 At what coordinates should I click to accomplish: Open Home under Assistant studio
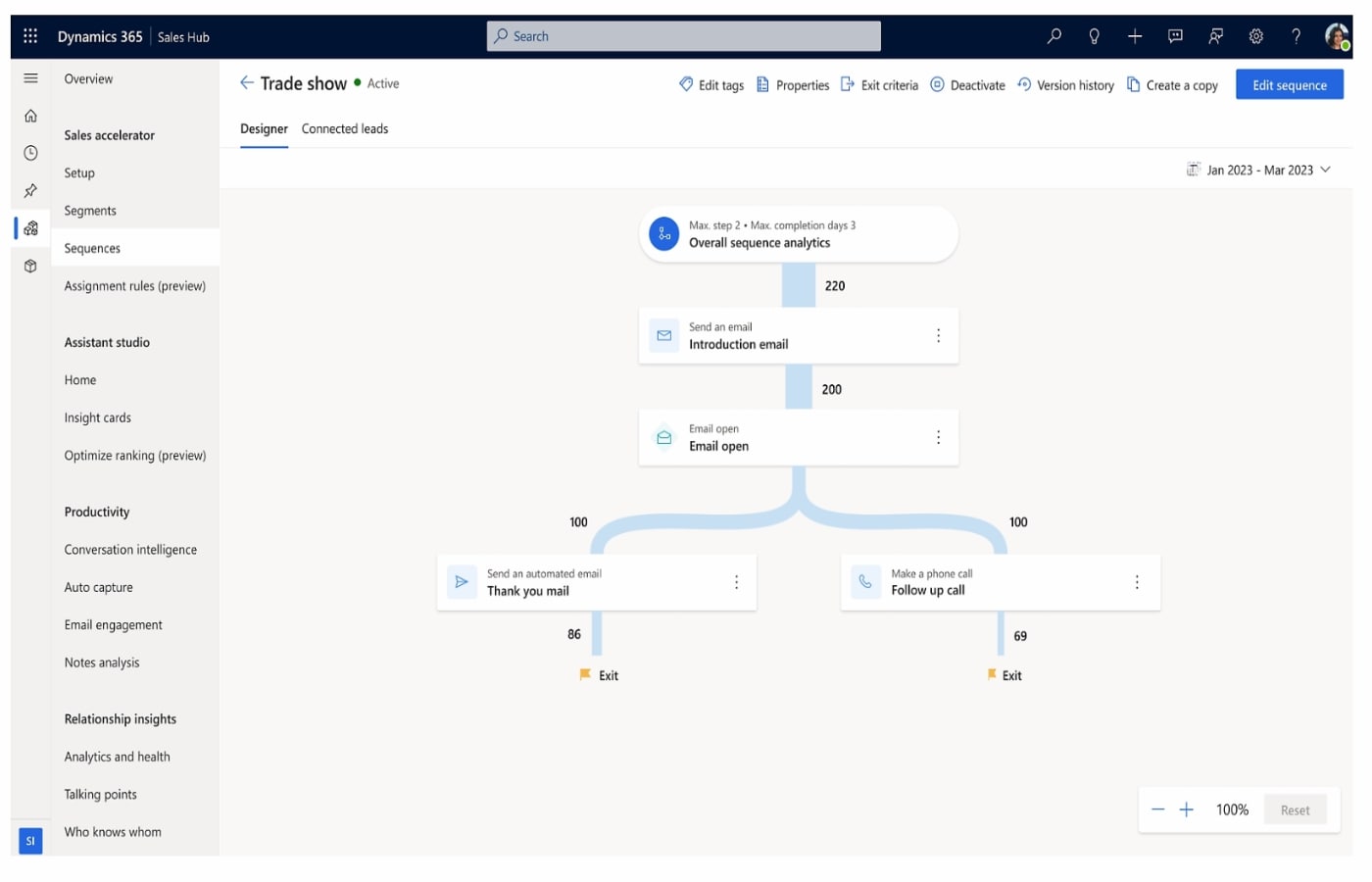click(x=80, y=380)
